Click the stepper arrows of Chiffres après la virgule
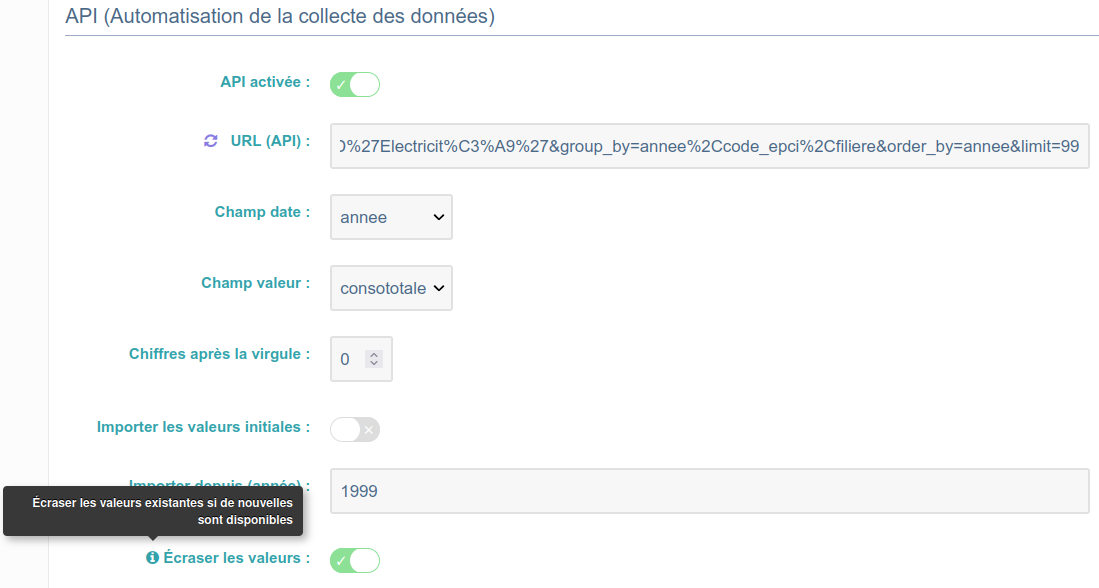The width and height of the screenshot is (1099, 588). coord(374,359)
